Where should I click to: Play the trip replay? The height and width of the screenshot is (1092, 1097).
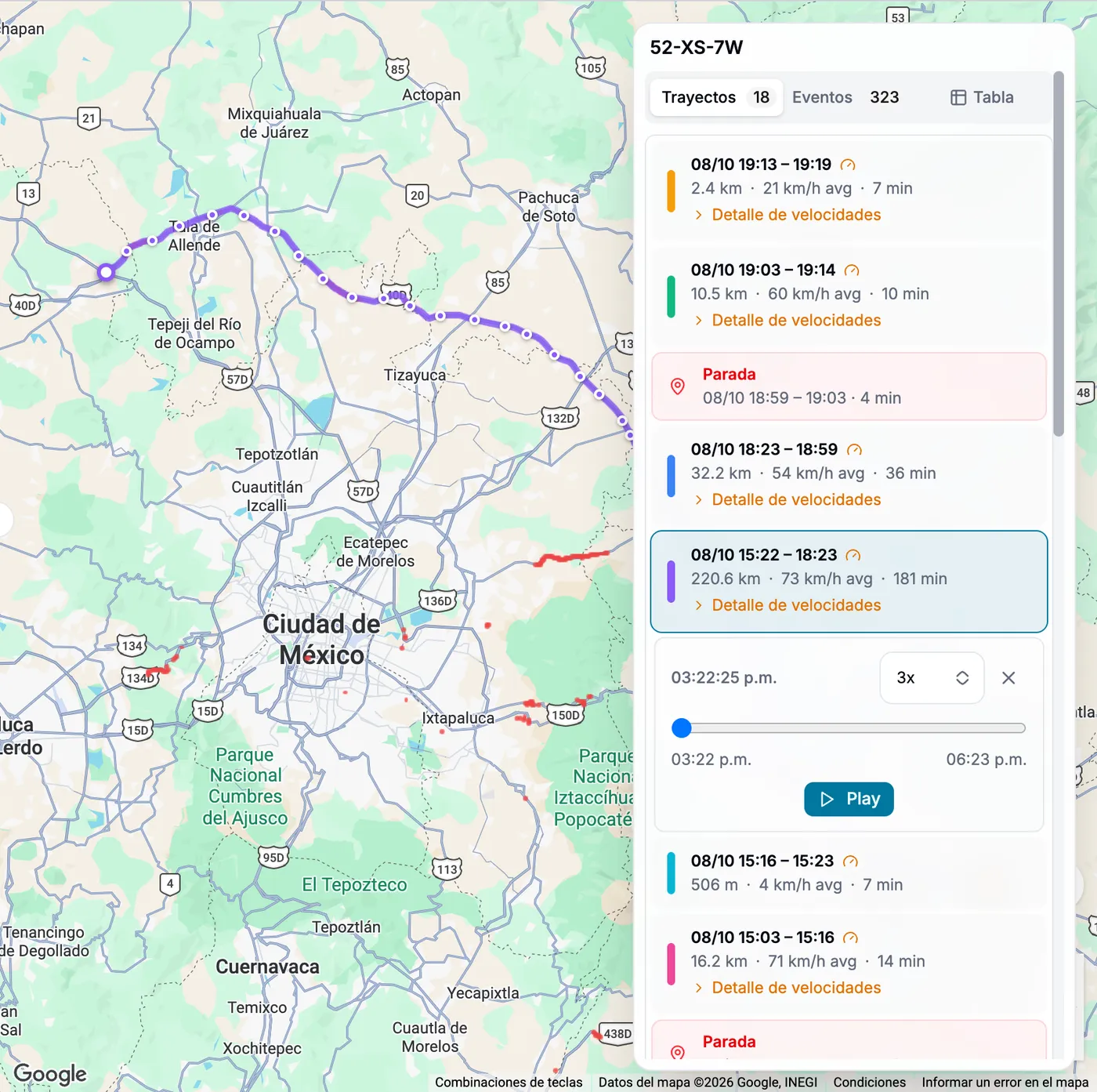849,800
